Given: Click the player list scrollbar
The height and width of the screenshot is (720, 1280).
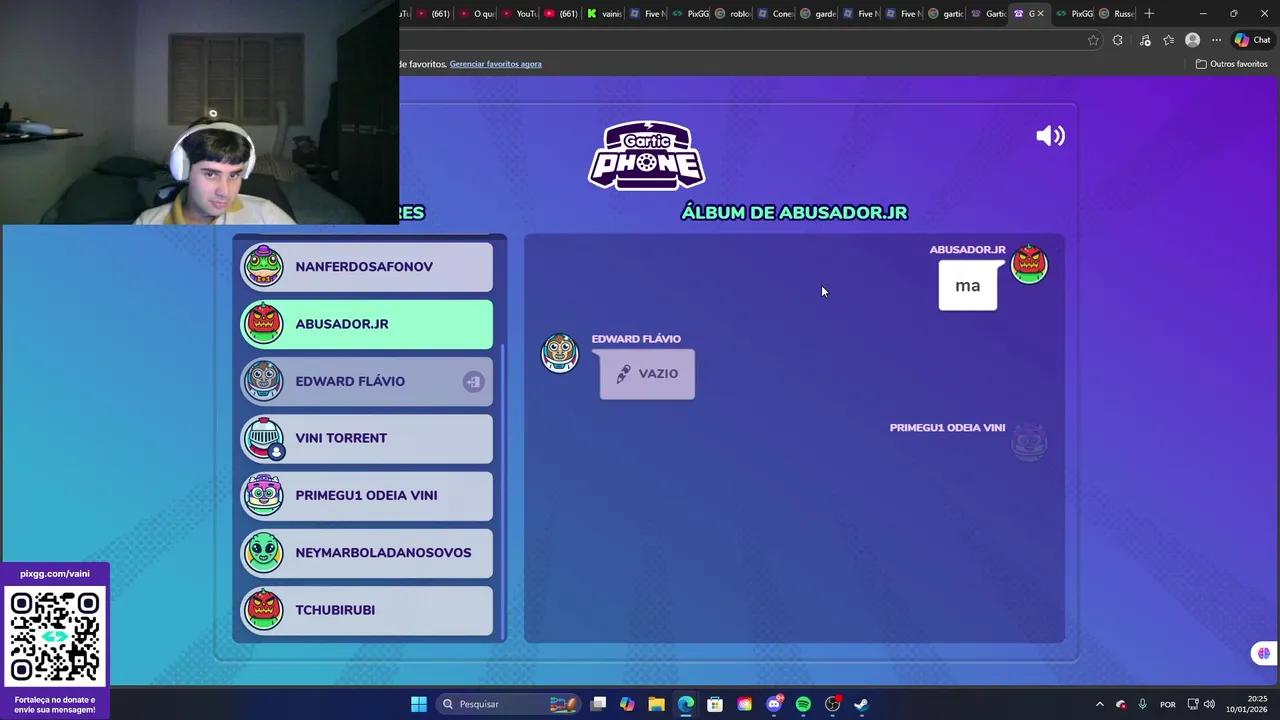Looking at the screenshot, I should 503,490.
